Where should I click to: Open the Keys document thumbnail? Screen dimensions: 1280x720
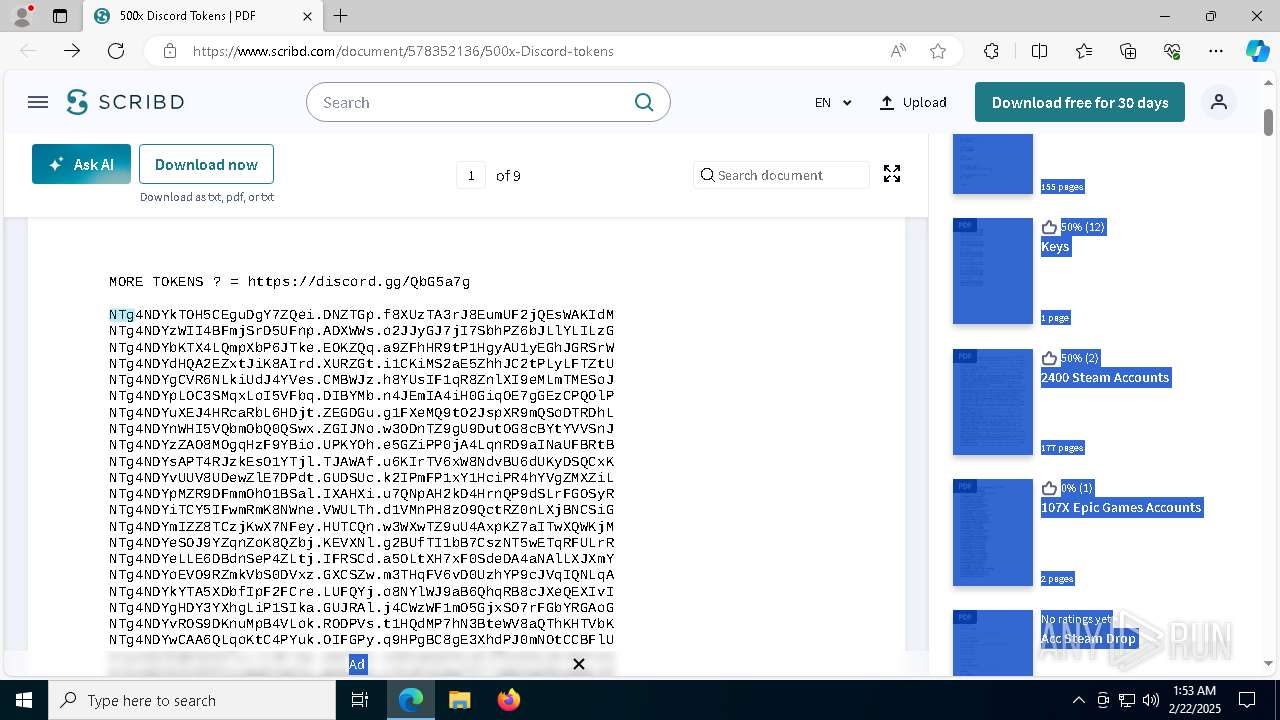coord(992,271)
